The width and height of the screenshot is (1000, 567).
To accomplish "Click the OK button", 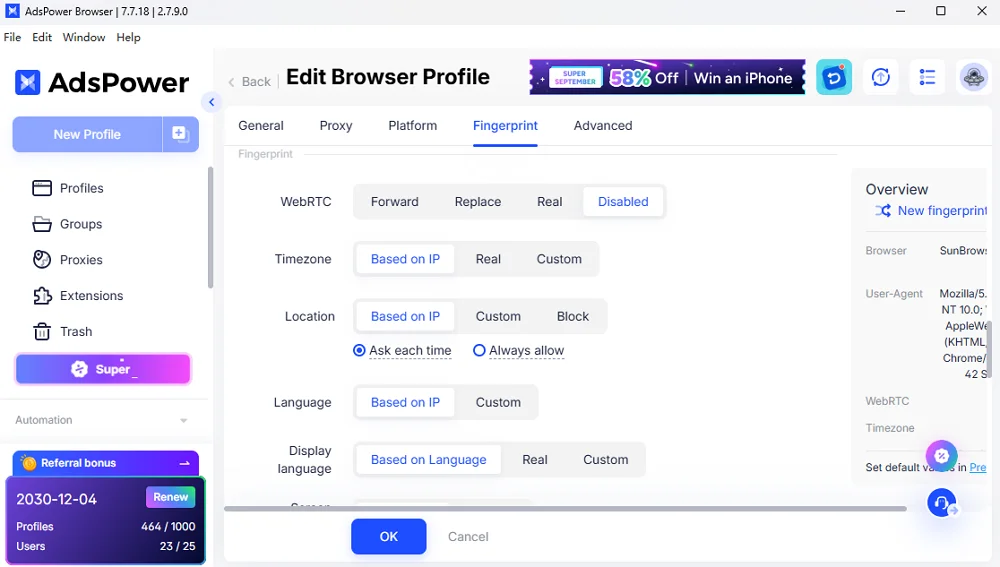I will click(x=388, y=537).
